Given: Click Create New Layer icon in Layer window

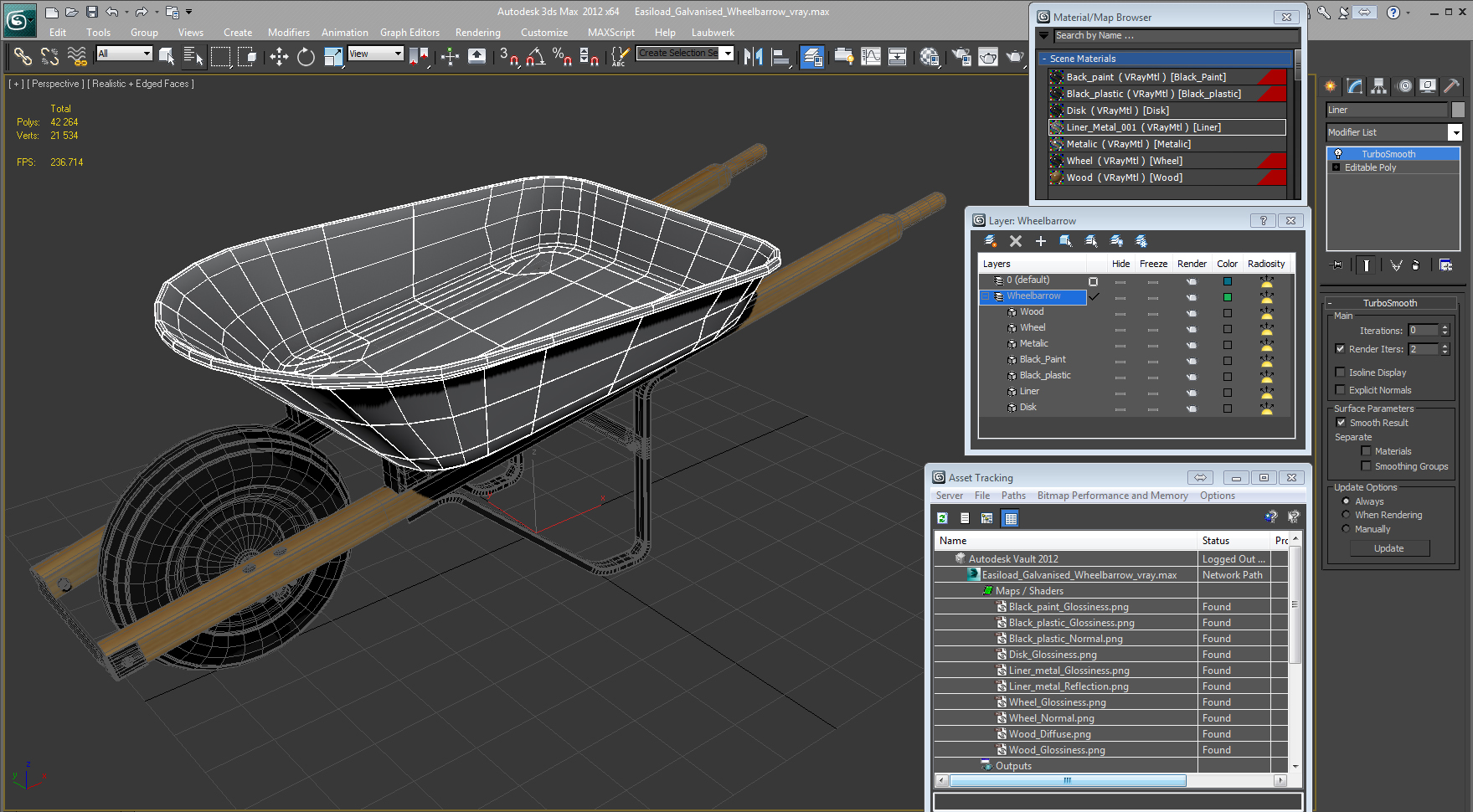Looking at the screenshot, I should coord(991,241).
